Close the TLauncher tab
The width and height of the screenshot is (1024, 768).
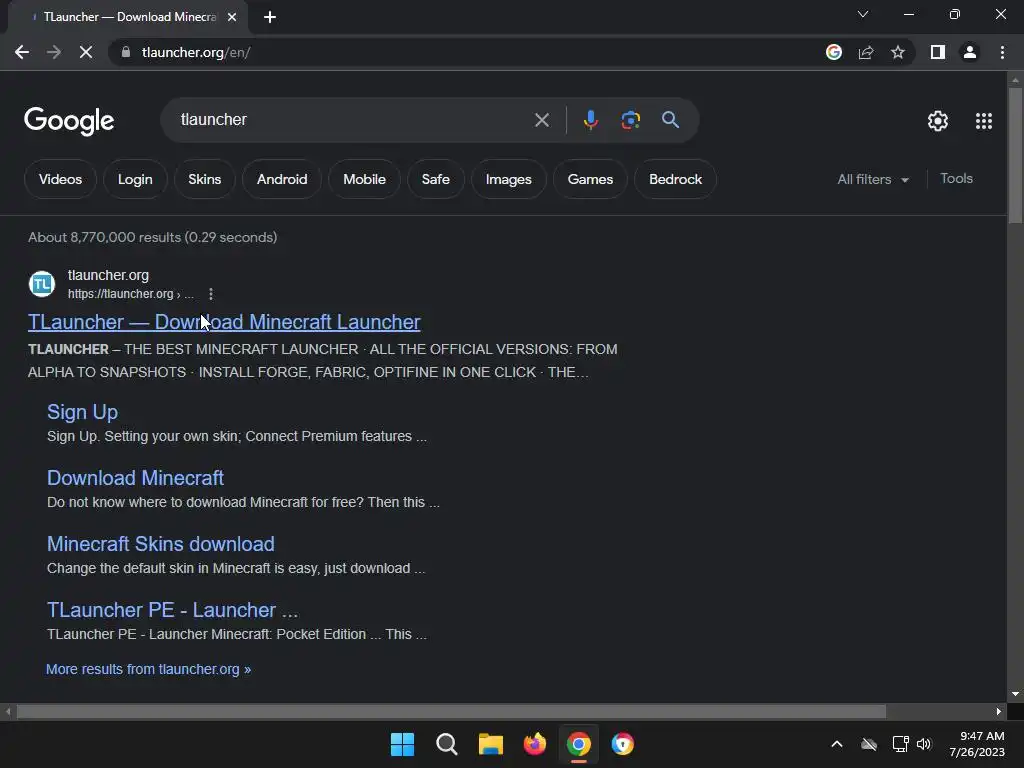(232, 18)
